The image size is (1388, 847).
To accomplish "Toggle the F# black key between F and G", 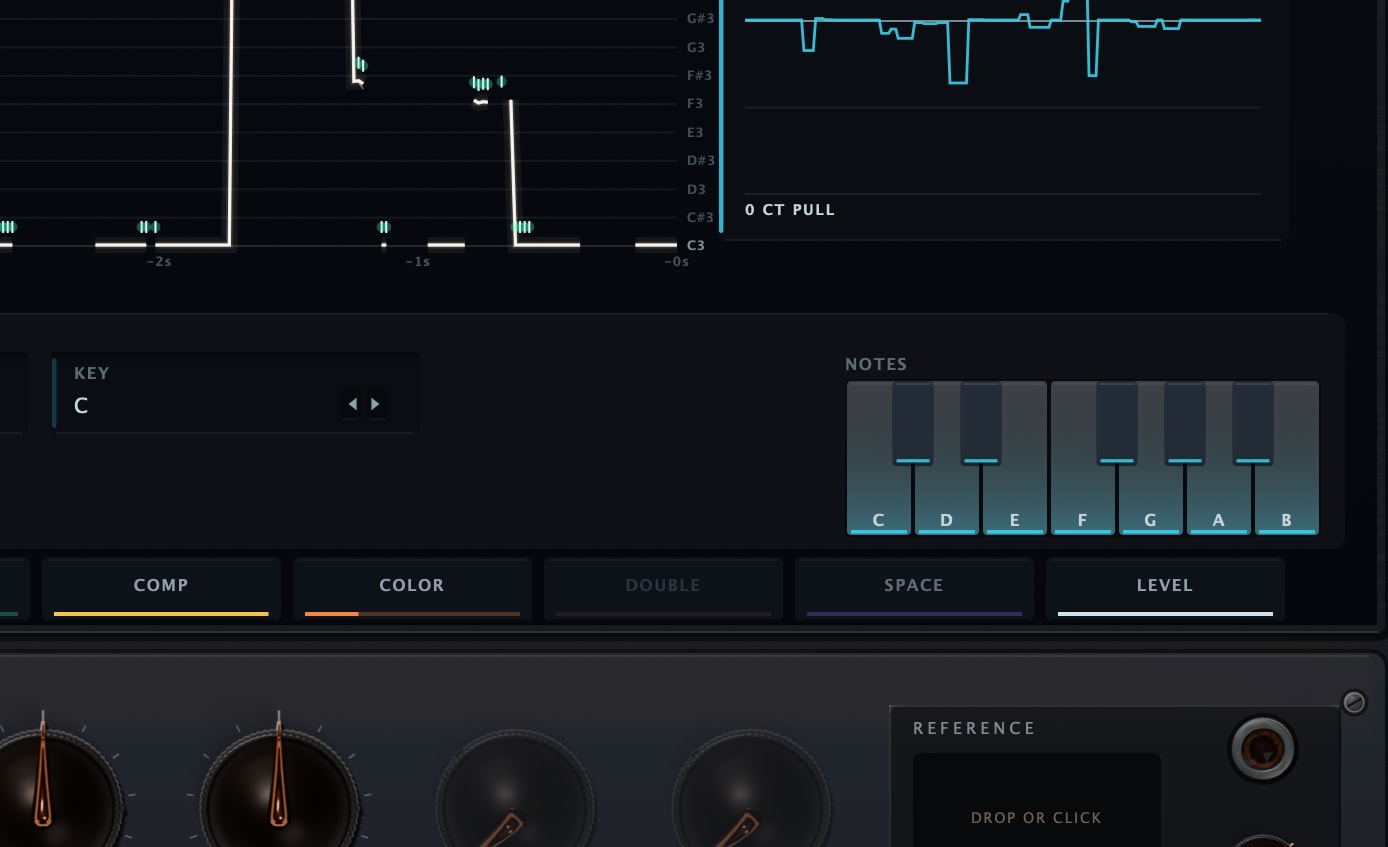I will pyautogui.click(x=1117, y=423).
